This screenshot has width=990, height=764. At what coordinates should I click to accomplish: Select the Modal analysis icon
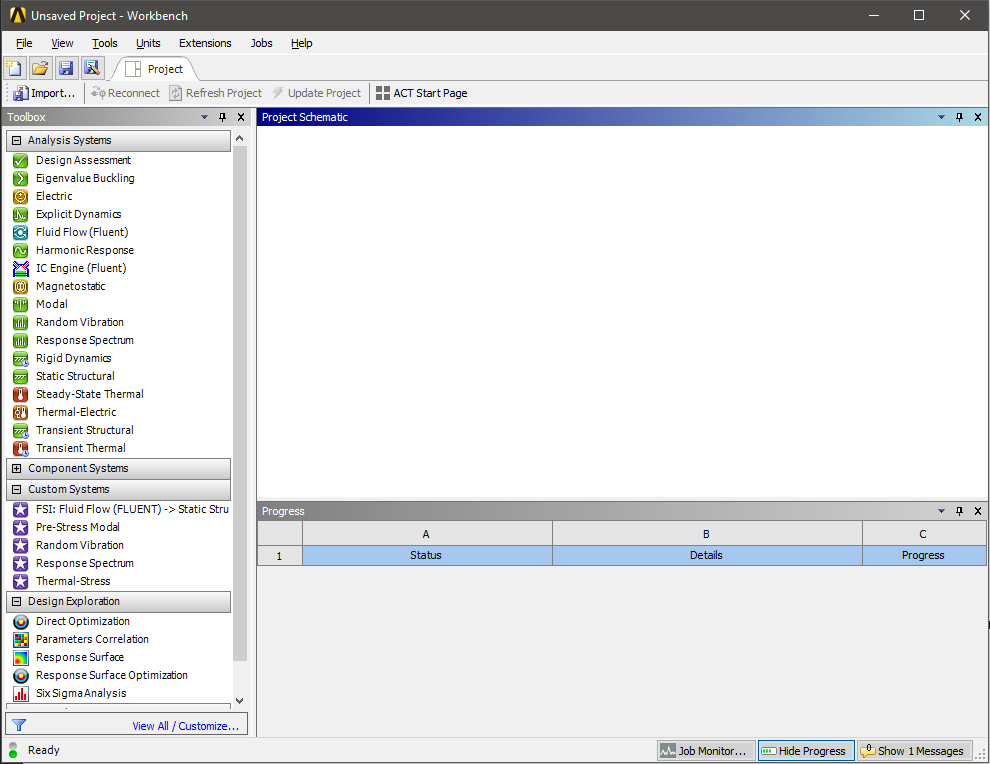[x=21, y=304]
